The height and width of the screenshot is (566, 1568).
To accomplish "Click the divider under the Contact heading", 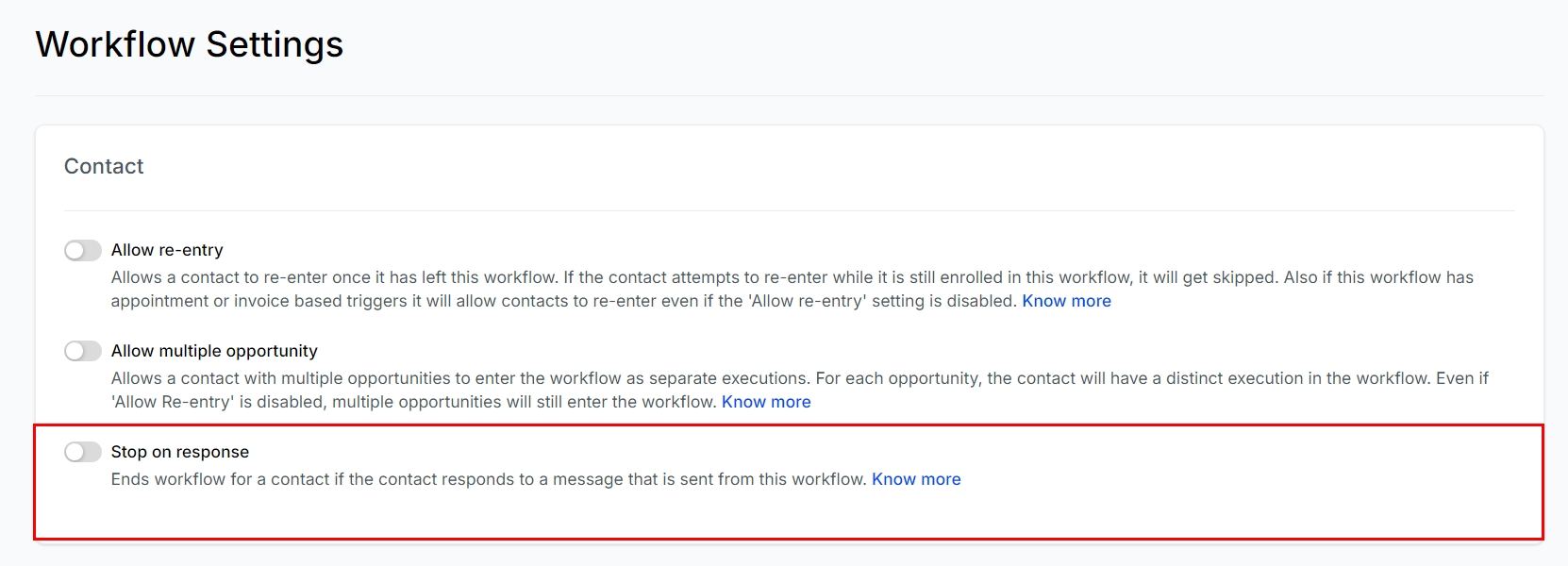I will pyautogui.click(x=789, y=210).
